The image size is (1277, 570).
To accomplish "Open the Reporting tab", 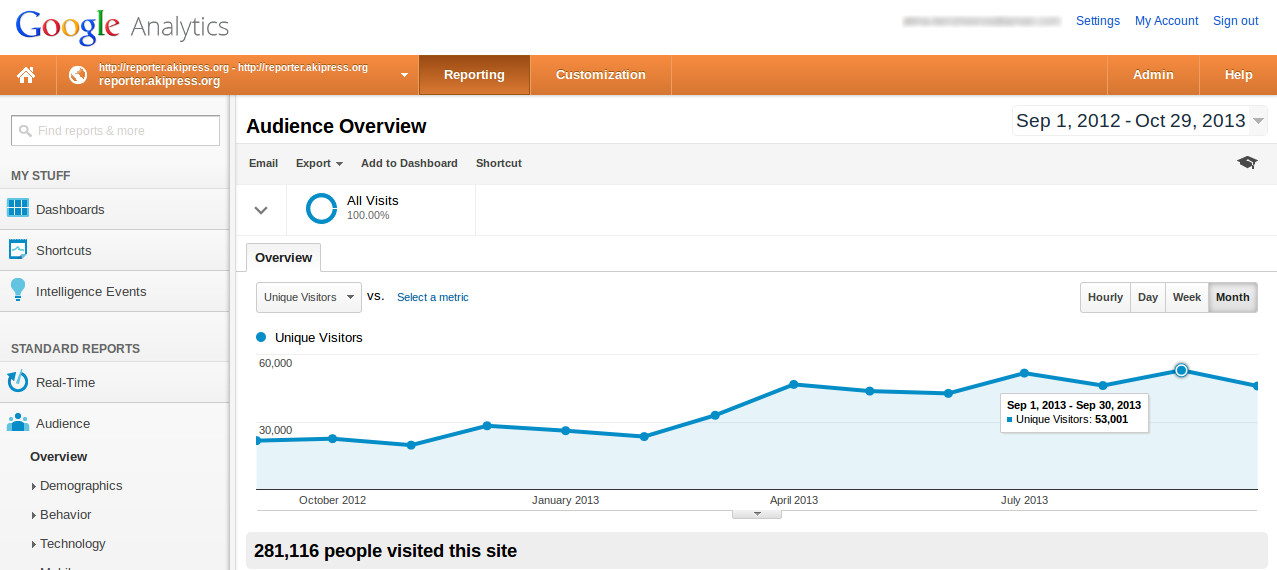I will click(474, 75).
